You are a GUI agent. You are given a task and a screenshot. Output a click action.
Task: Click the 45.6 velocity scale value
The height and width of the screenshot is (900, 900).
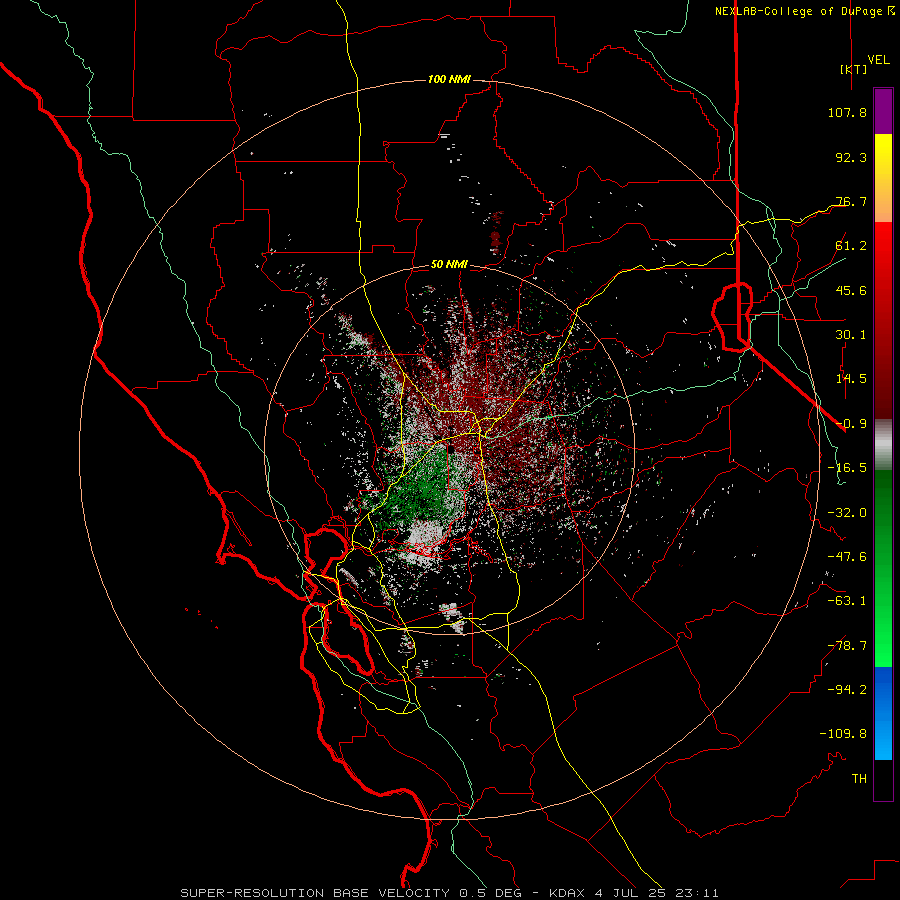851,290
